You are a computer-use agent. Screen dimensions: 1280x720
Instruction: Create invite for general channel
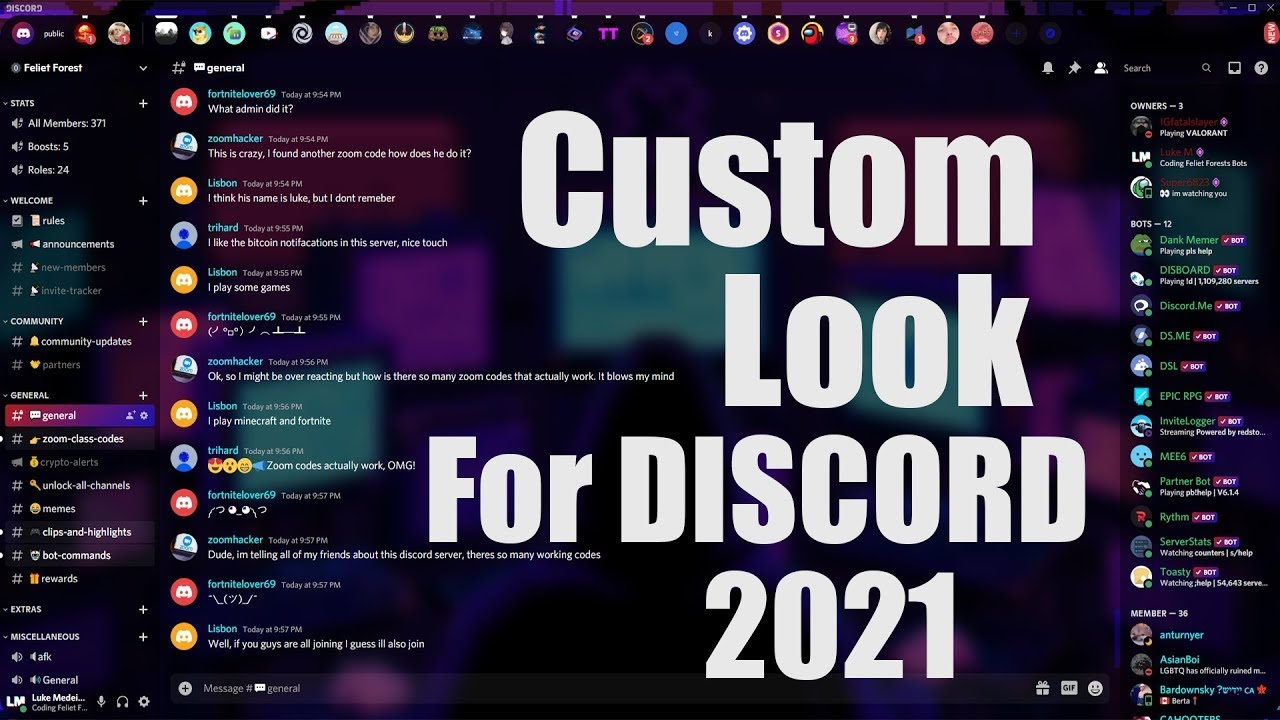tap(130, 415)
